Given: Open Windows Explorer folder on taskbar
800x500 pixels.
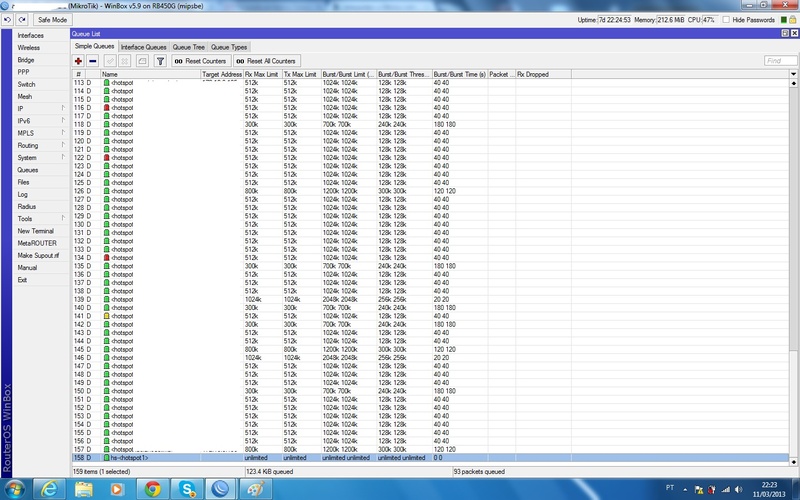Looking at the screenshot, I should (84, 489).
